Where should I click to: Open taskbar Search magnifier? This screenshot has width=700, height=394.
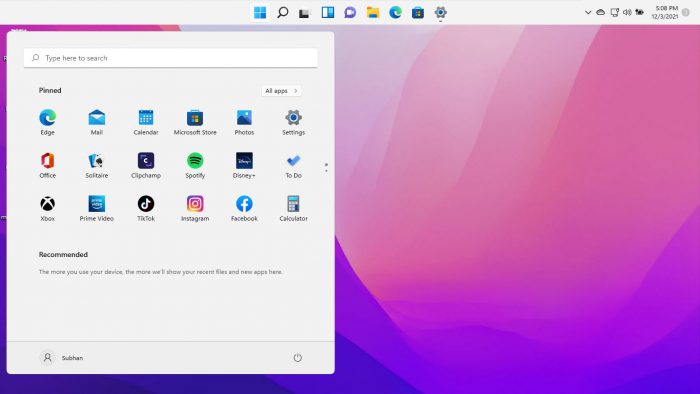[x=283, y=12]
